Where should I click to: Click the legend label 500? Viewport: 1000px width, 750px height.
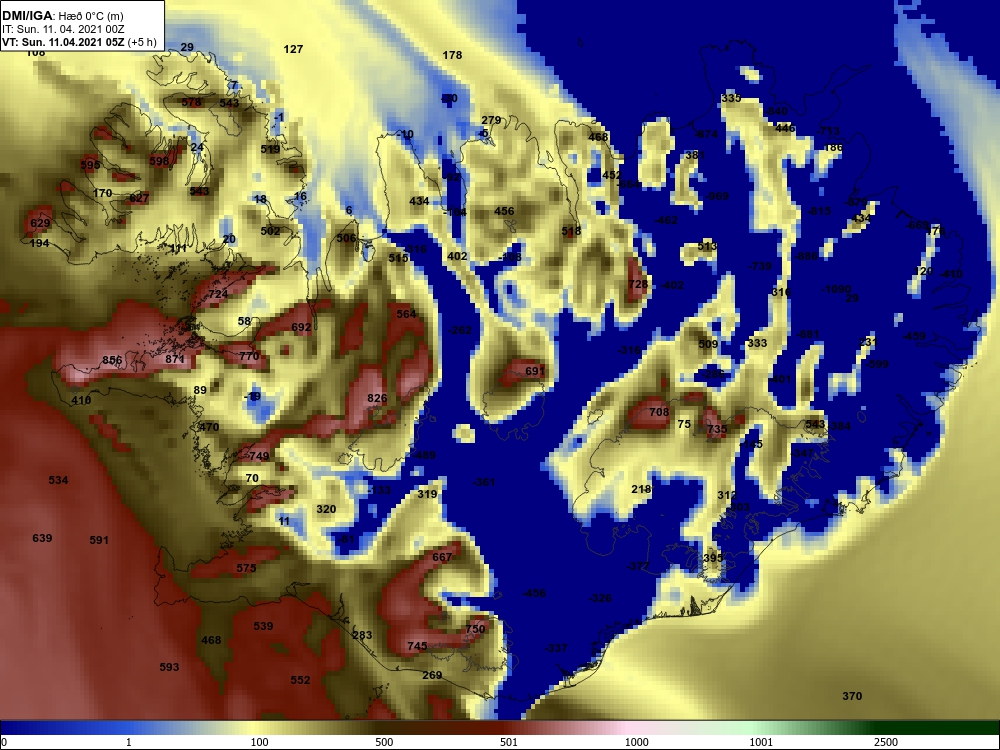(385, 742)
